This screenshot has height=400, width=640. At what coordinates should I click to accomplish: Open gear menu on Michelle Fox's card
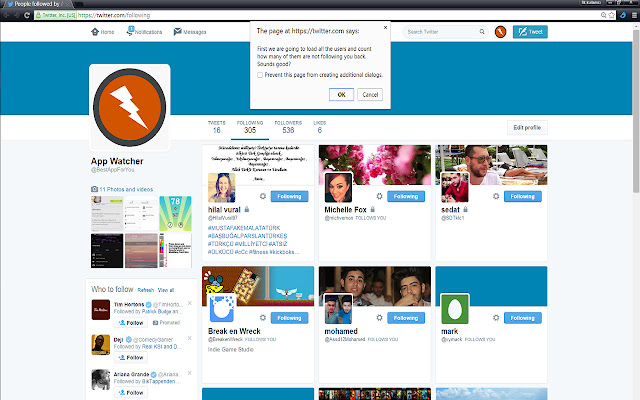[379, 197]
